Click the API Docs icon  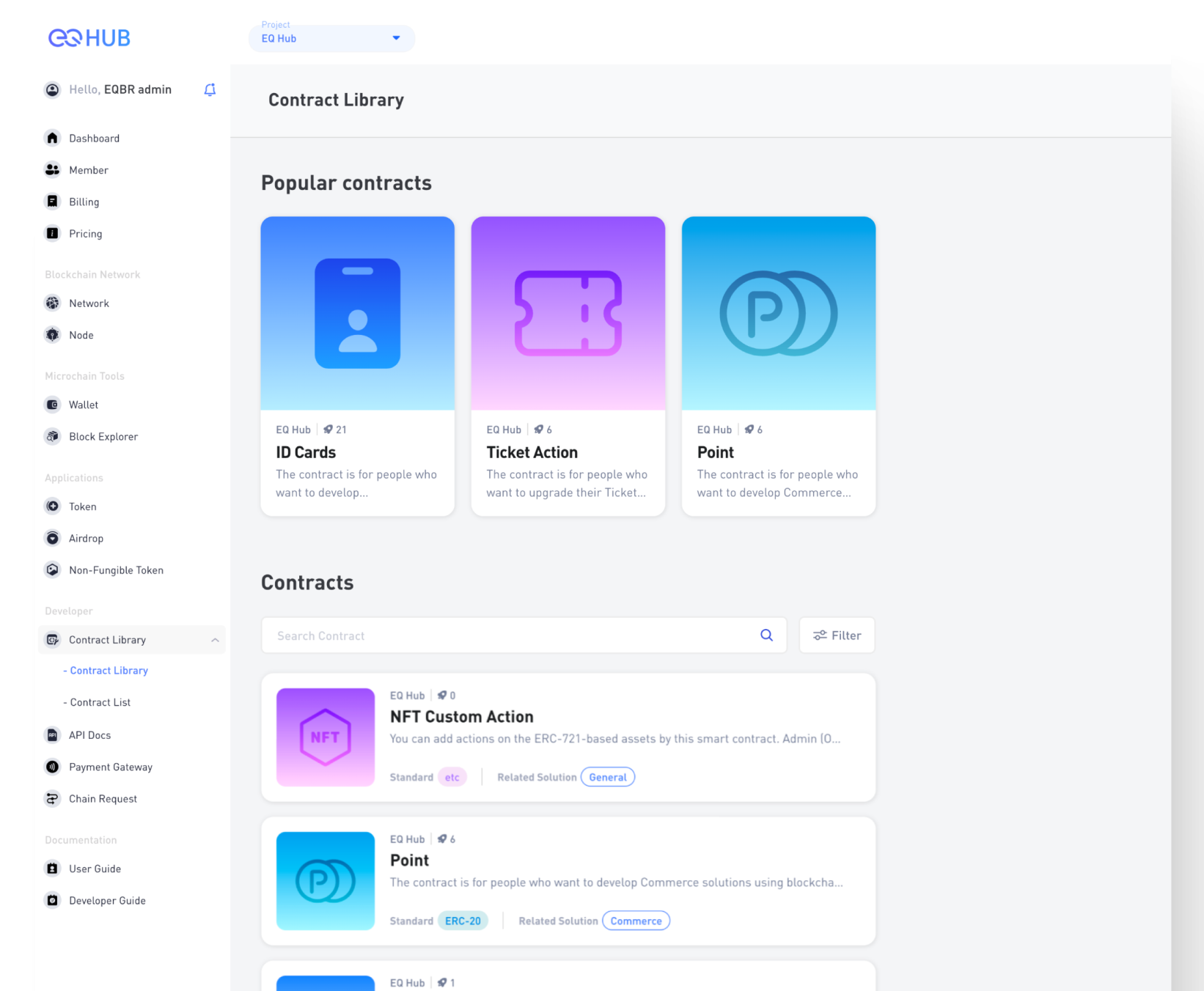(52, 734)
